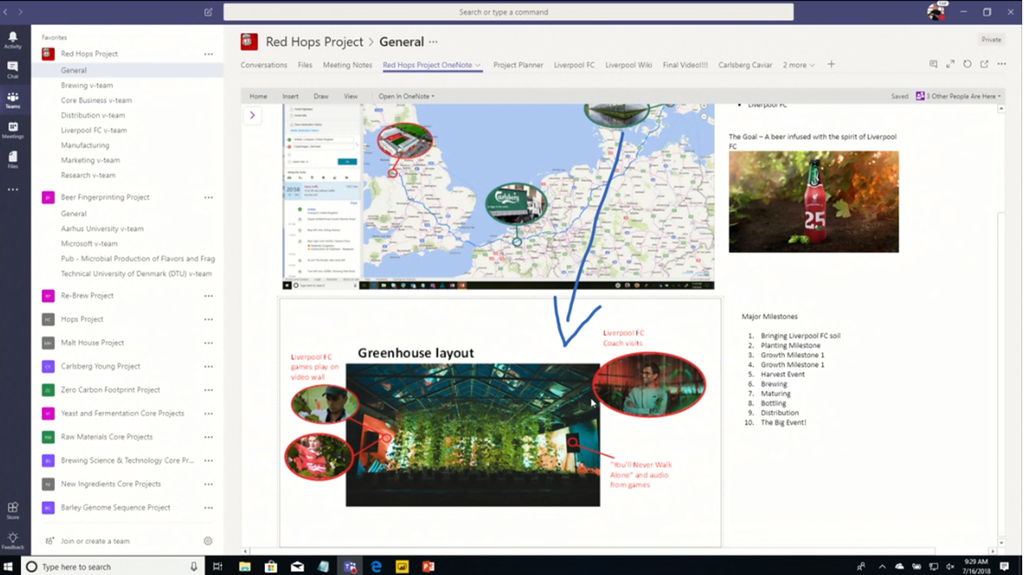Viewport: 1024px width, 575px height.
Task: Open the Draw menu in OneNote
Action: point(321,97)
